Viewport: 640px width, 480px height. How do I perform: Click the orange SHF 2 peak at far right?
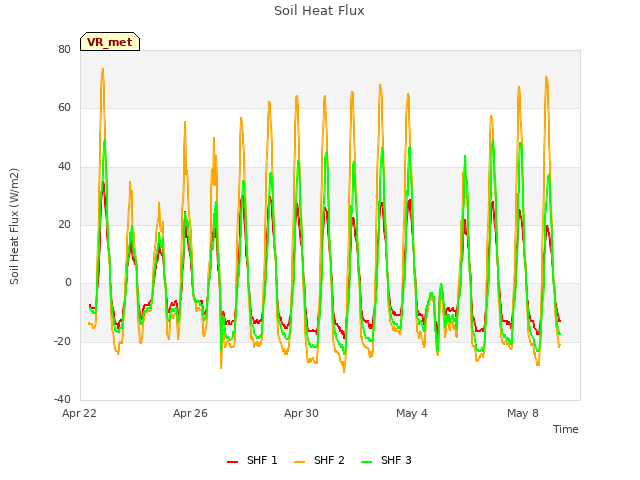(x=546, y=77)
